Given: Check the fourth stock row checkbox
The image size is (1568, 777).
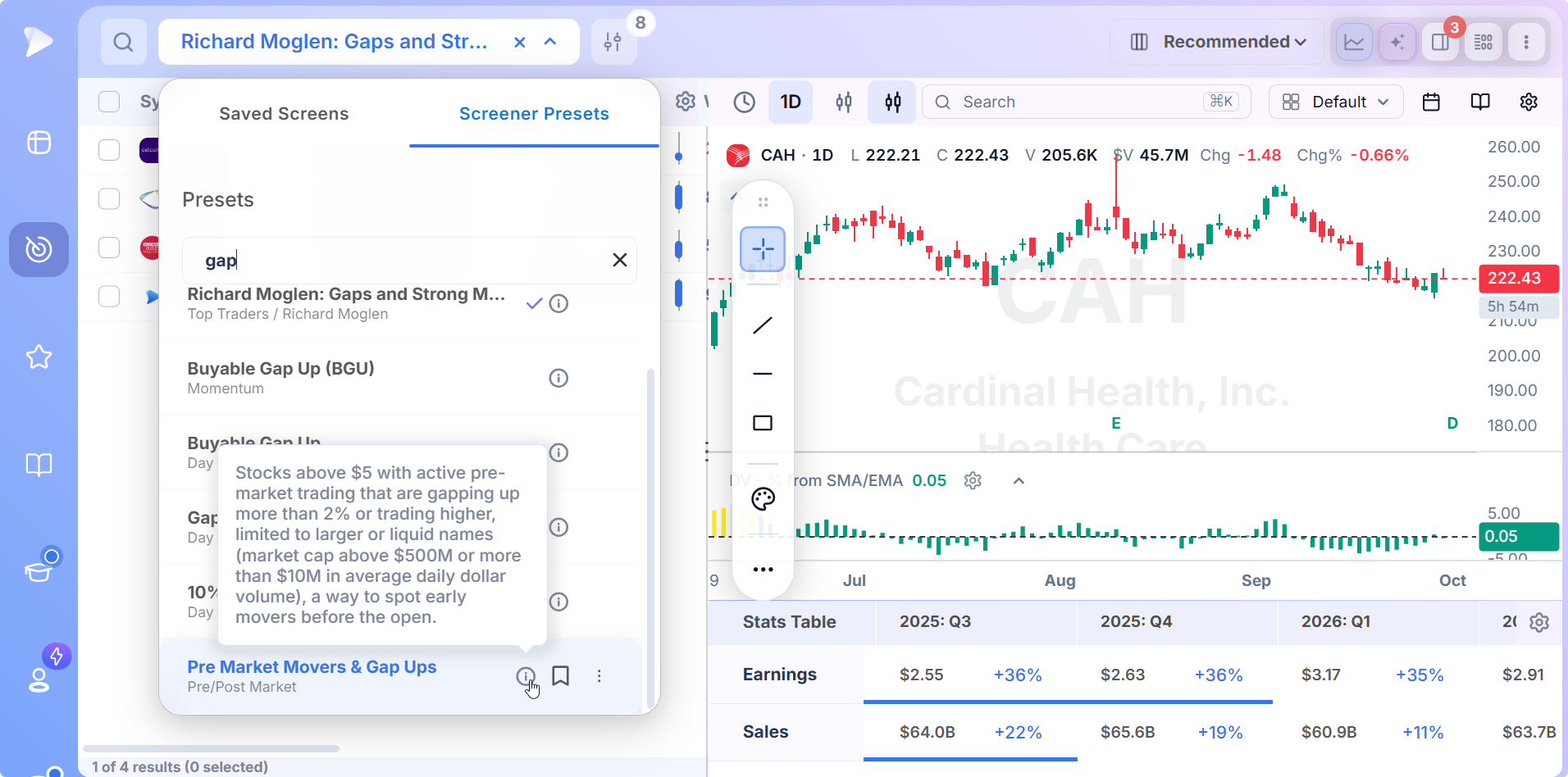Looking at the screenshot, I should (x=109, y=296).
